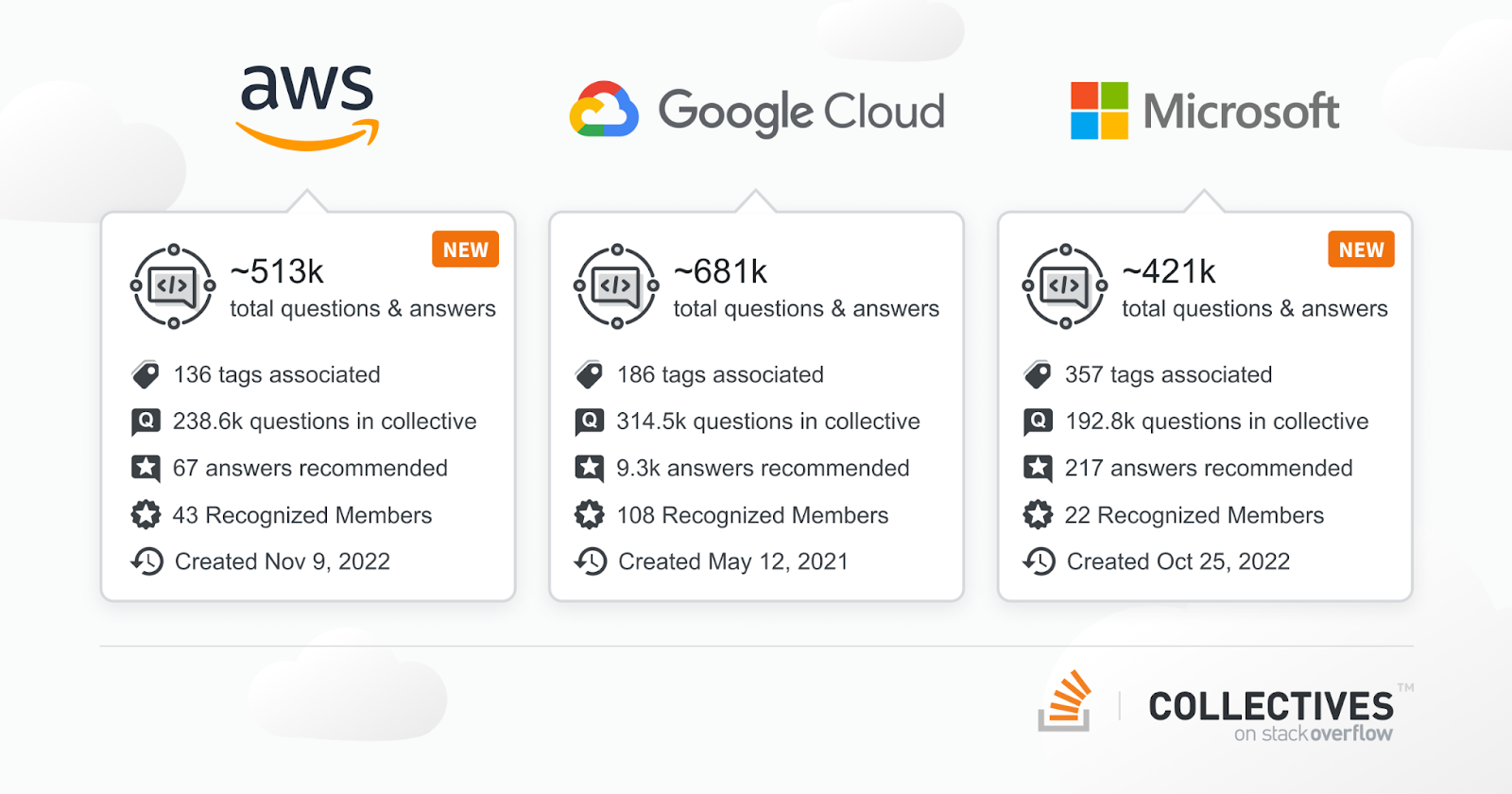The width and height of the screenshot is (1512, 794).
Task: Click the 'on stackoverflow' text
Action: (1314, 734)
